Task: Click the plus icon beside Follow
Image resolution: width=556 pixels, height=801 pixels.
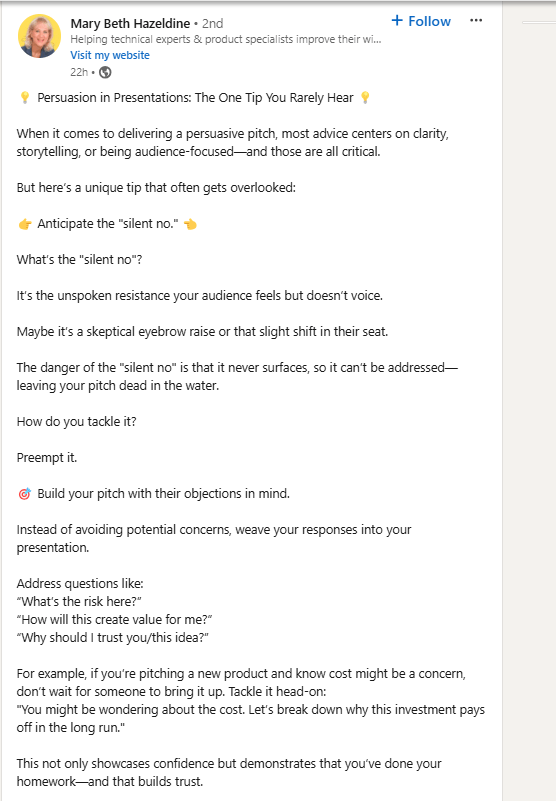Action: click(397, 20)
